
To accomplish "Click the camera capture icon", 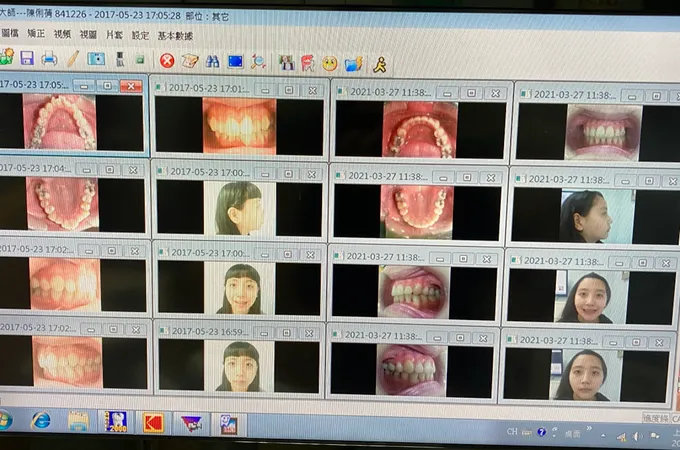I will [x=96, y=59].
